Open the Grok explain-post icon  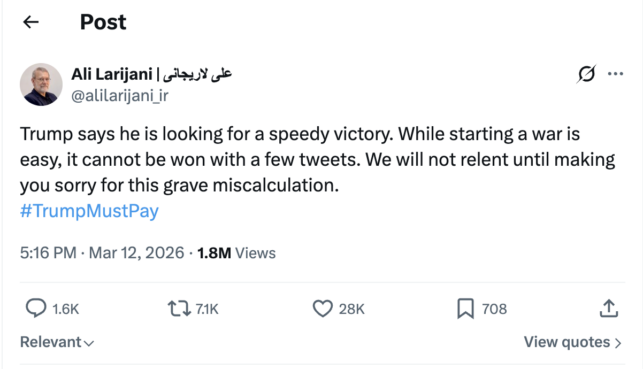586,74
